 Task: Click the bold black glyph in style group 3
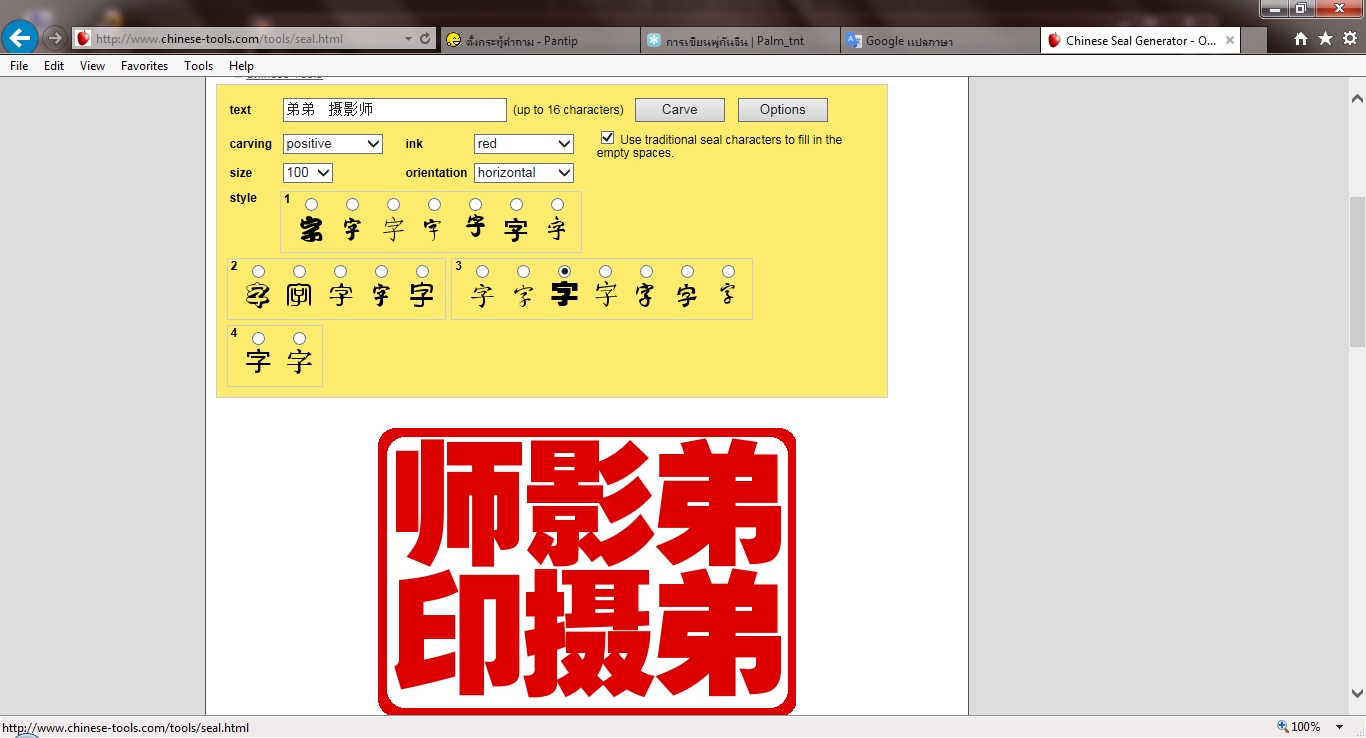point(565,294)
